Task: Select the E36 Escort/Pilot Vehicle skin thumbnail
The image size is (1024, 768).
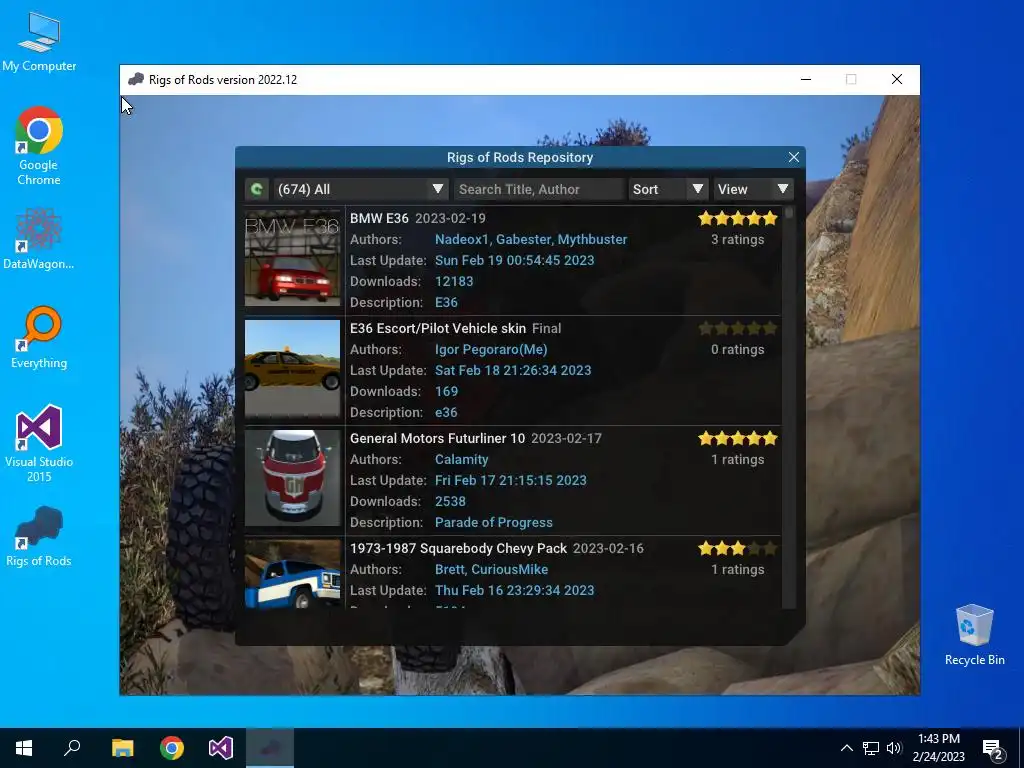Action: 293,368
